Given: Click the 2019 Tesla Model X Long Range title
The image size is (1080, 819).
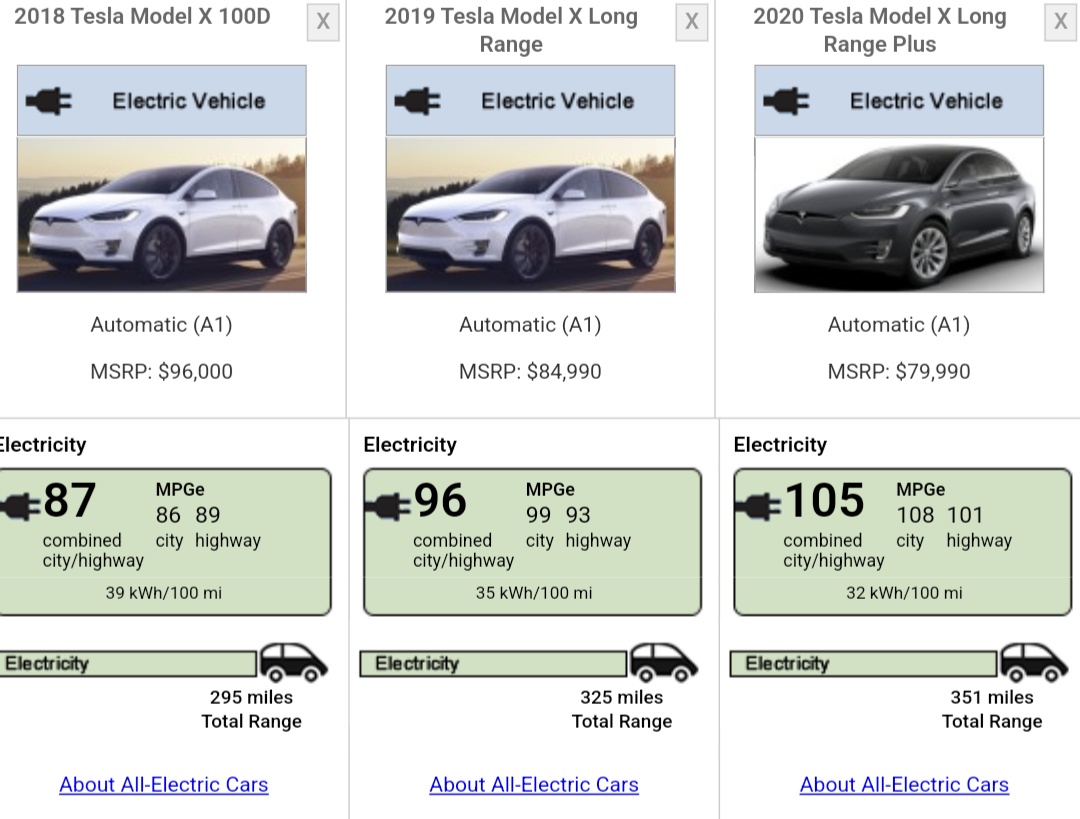Looking at the screenshot, I should pyautogui.click(x=511, y=30).
